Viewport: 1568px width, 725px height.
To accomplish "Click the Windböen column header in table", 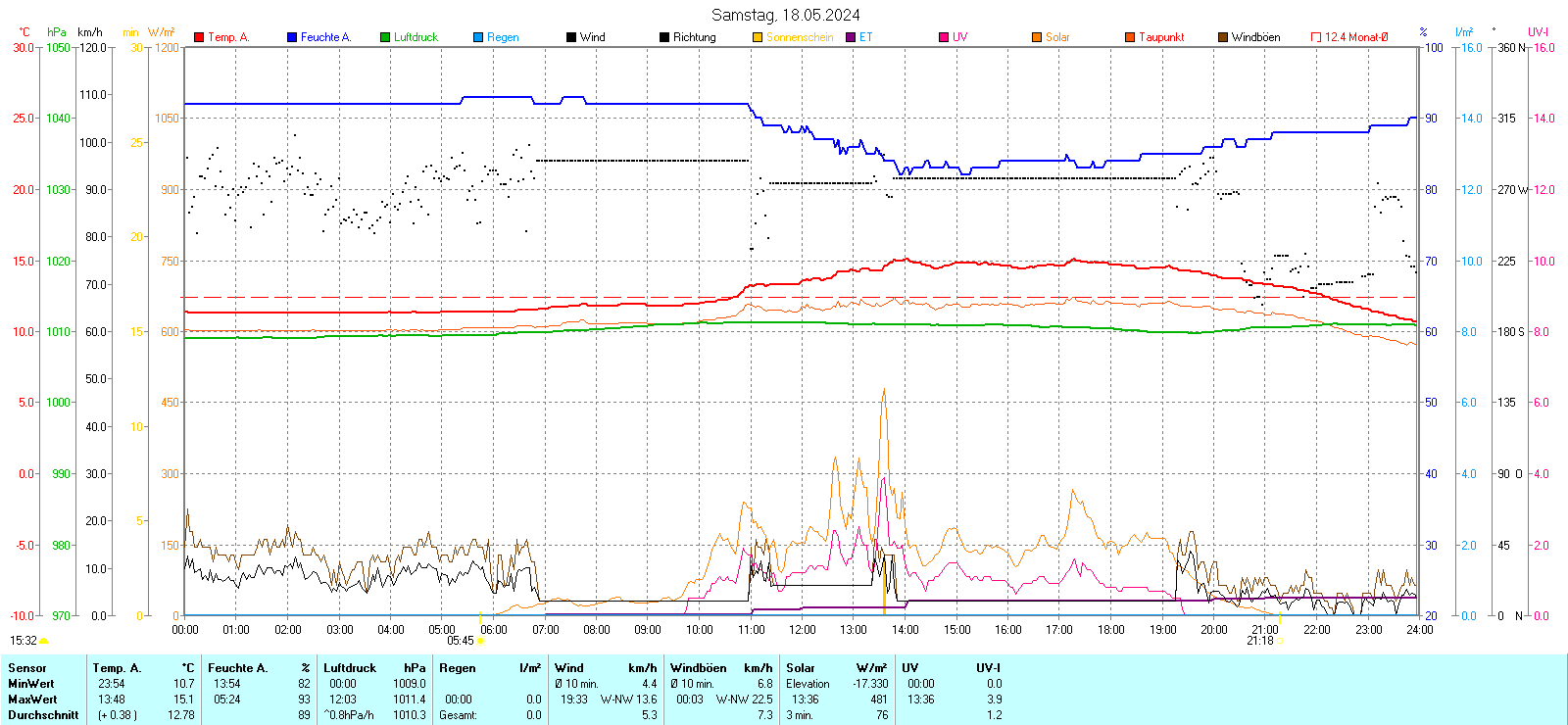I will pos(699,668).
